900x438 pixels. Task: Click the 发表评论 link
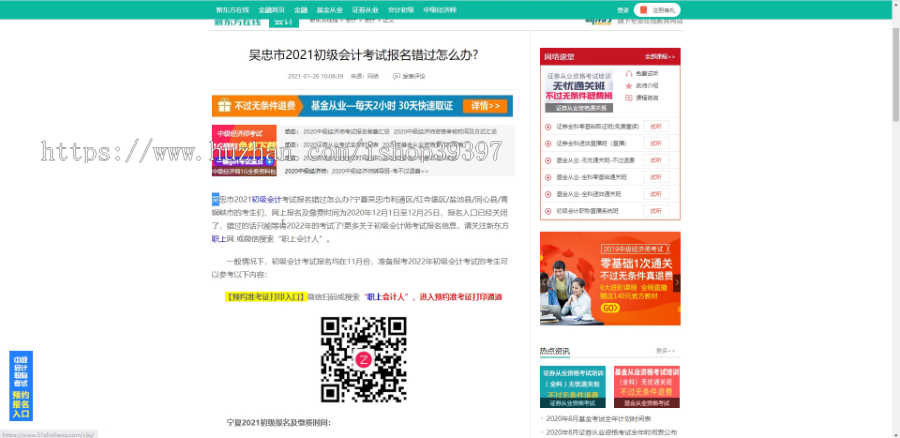[413, 76]
